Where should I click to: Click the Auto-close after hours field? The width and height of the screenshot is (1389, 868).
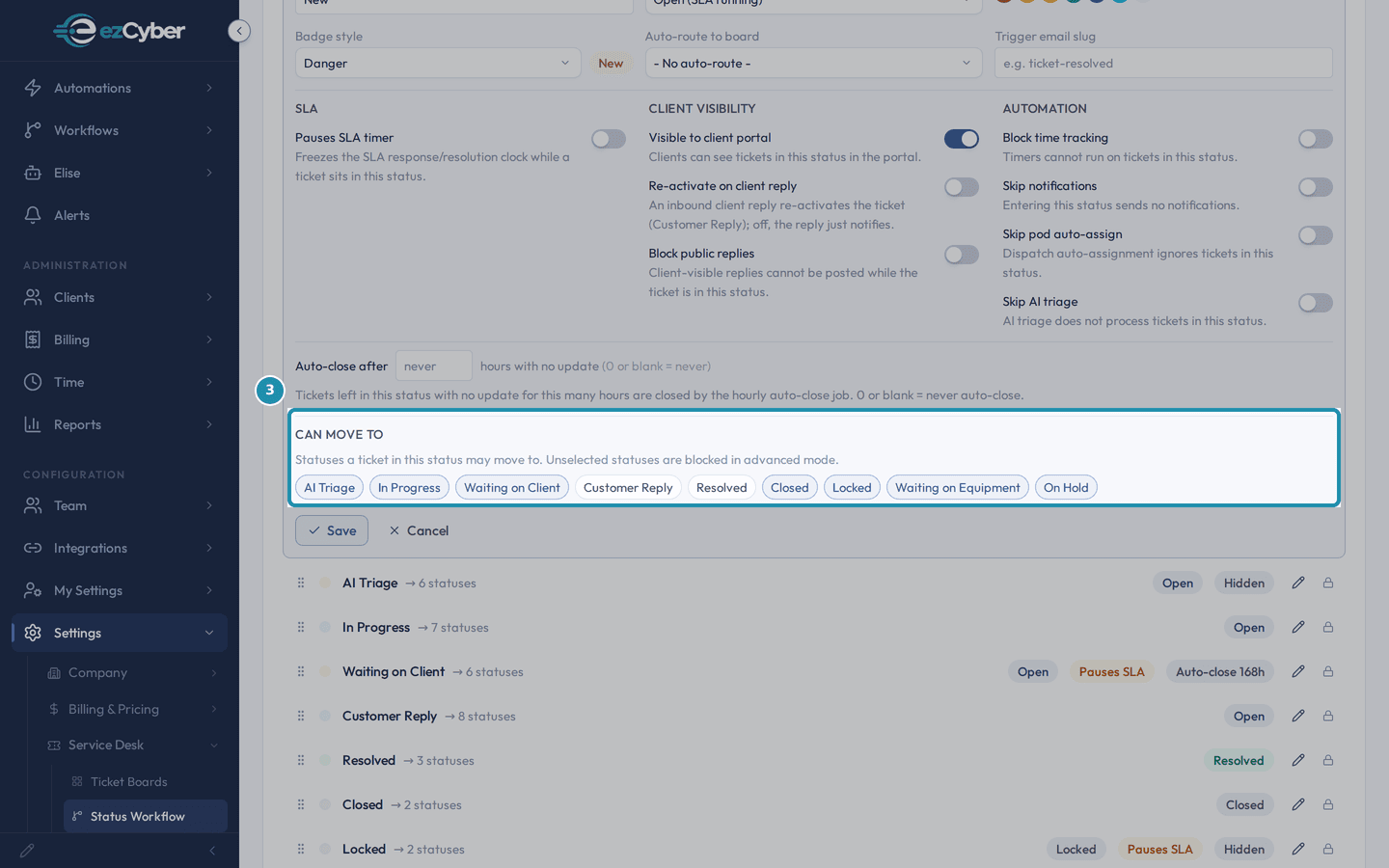(434, 366)
